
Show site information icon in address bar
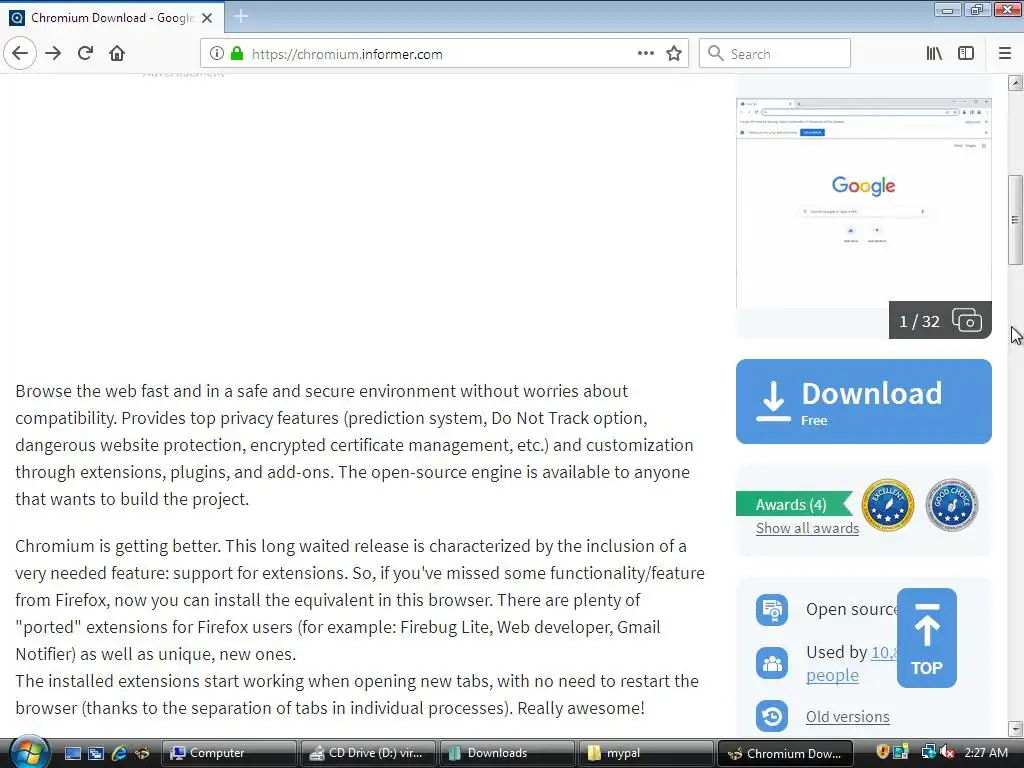coord(217,54)
